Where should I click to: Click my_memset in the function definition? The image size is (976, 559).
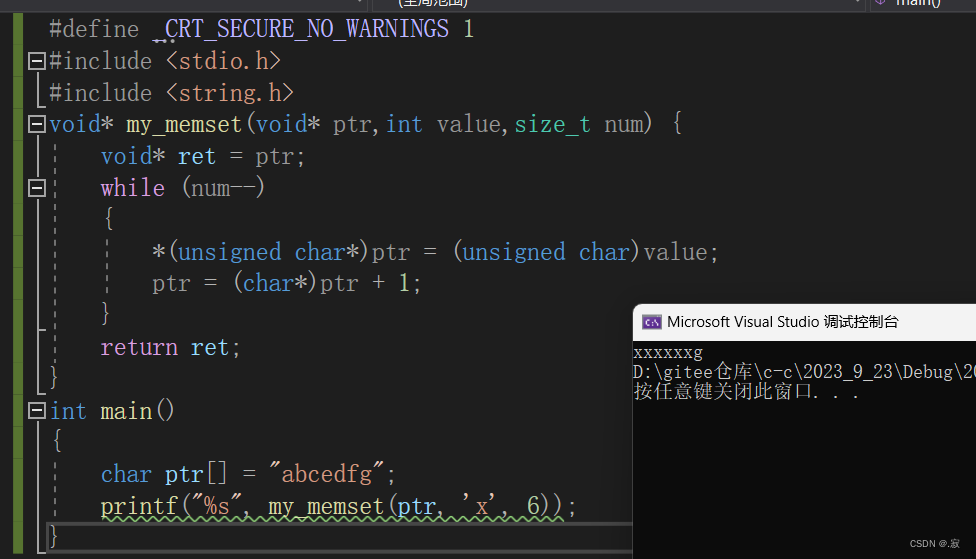coord(184,124)
